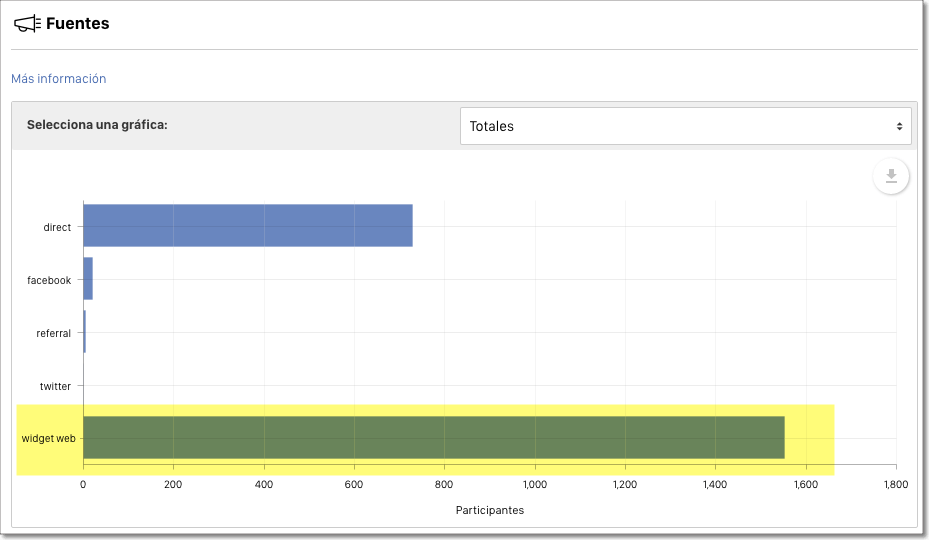Open the Más información link
This screenshot has height=540, width=929.
[x=58, y=79]
